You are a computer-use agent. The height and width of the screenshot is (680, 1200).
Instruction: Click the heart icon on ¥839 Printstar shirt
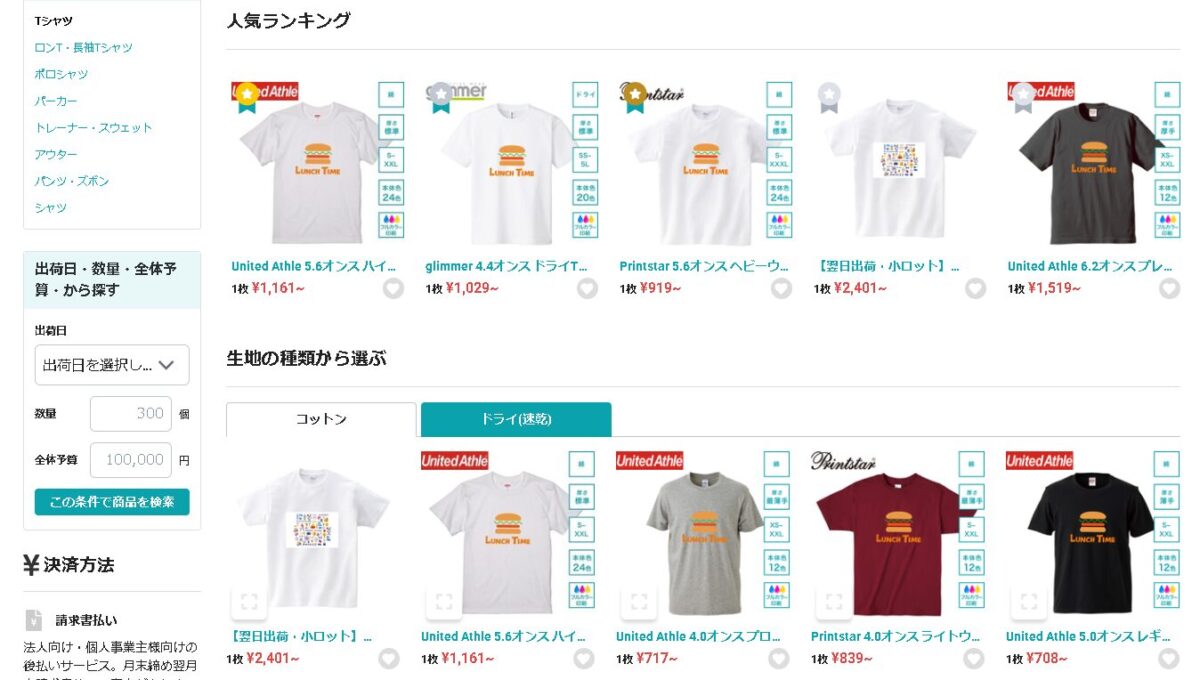(x=974, y=658)
